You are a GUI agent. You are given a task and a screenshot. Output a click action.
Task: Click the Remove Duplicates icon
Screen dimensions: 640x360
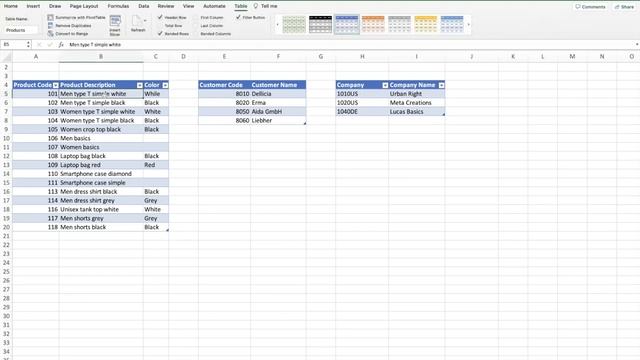(x=50, y=26)
